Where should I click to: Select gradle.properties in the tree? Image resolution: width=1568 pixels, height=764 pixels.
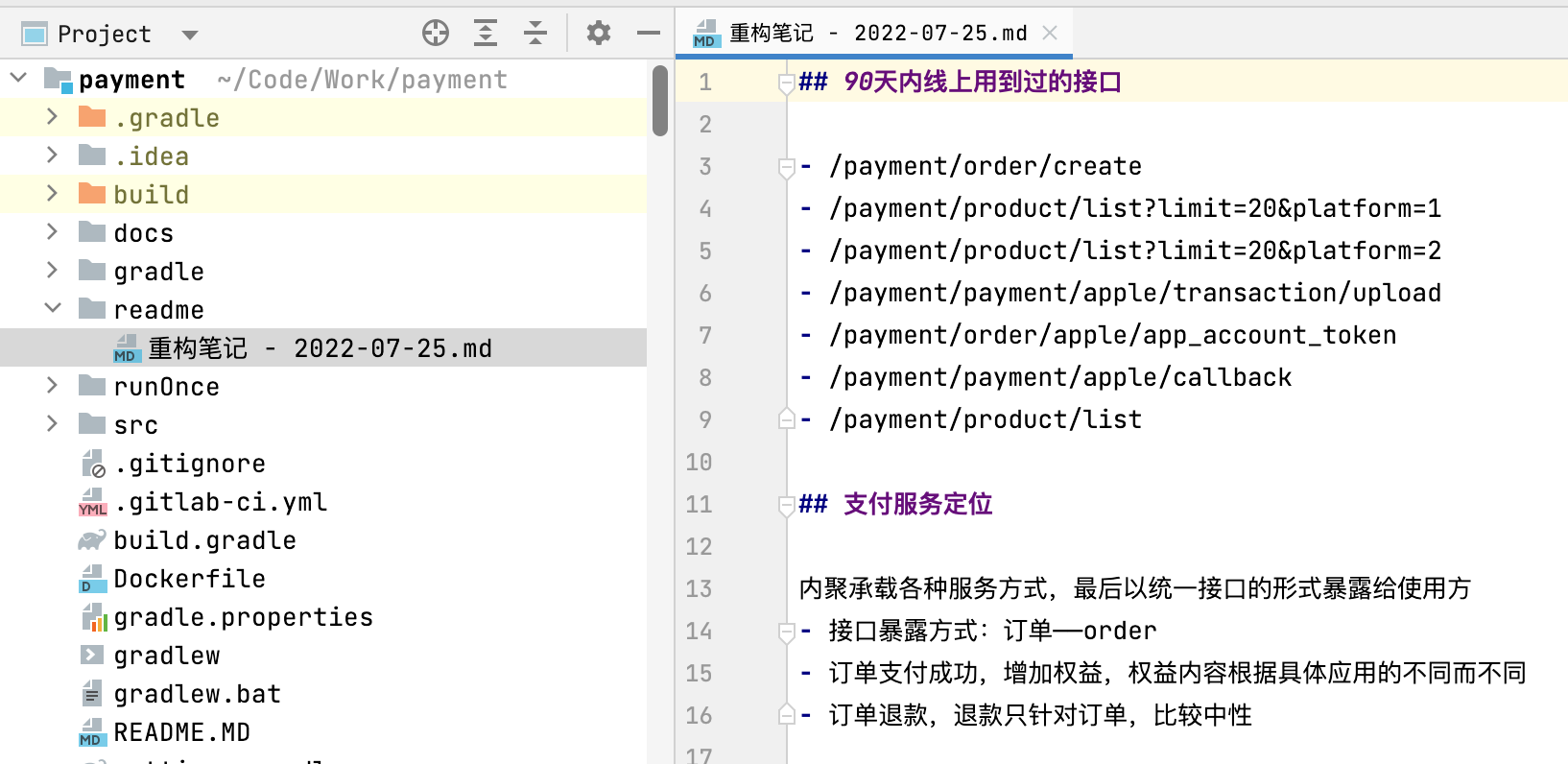(x=243, y=617)
